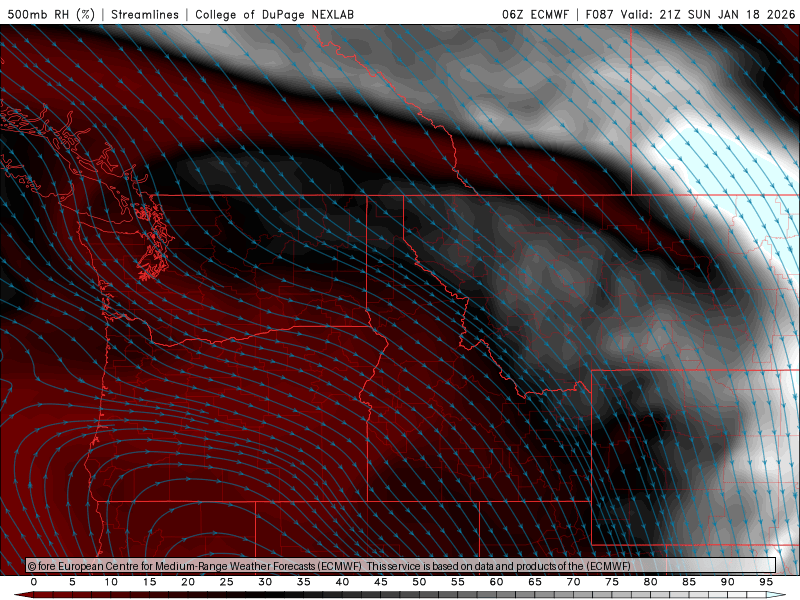This screenshot has width=800, height=600.
Task: Select the "10" color scale label
Action: [x=111, y=582]
